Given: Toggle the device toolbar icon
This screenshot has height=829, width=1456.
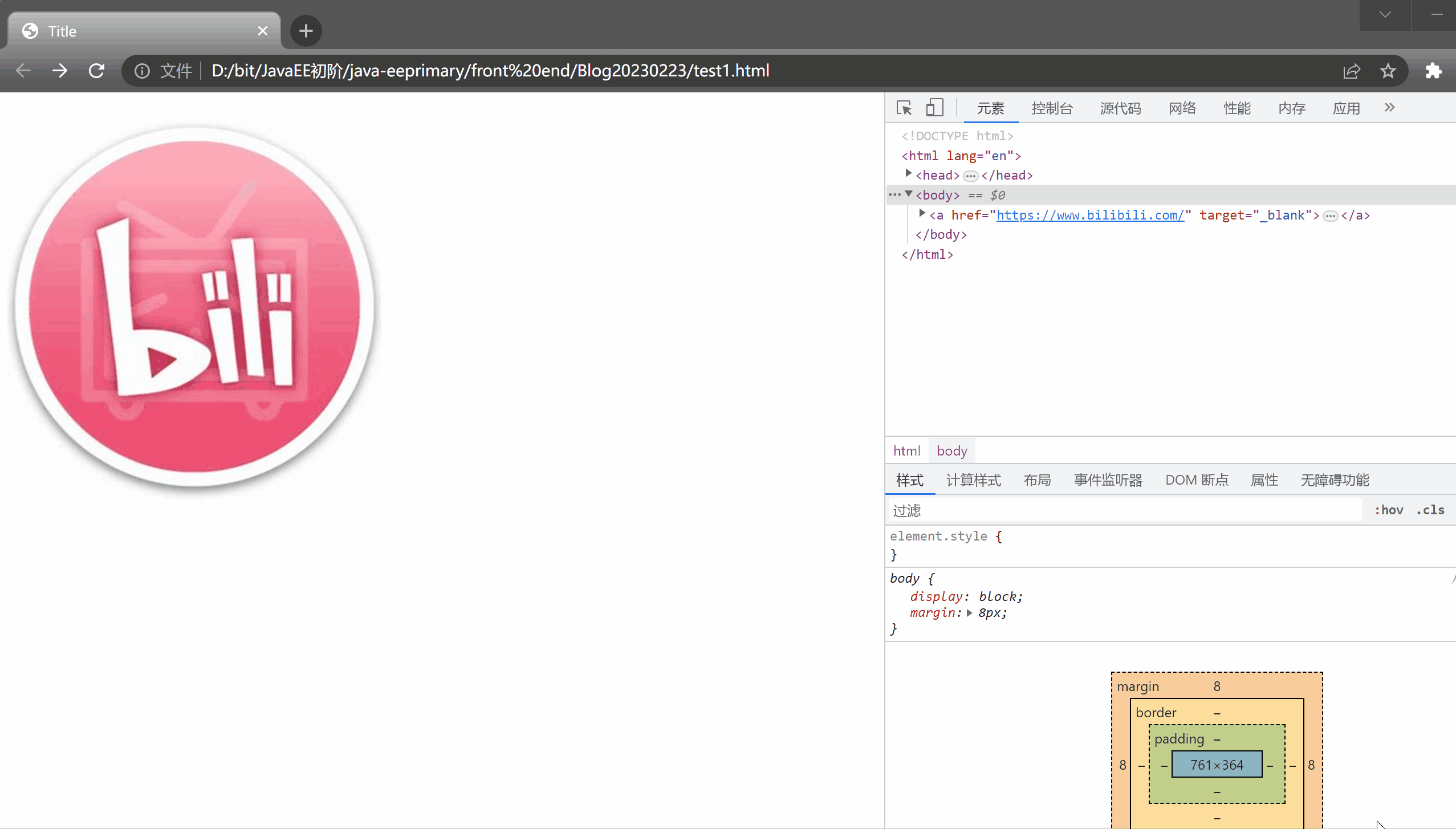Looking at the screenshot, I should tap(934, 108).
